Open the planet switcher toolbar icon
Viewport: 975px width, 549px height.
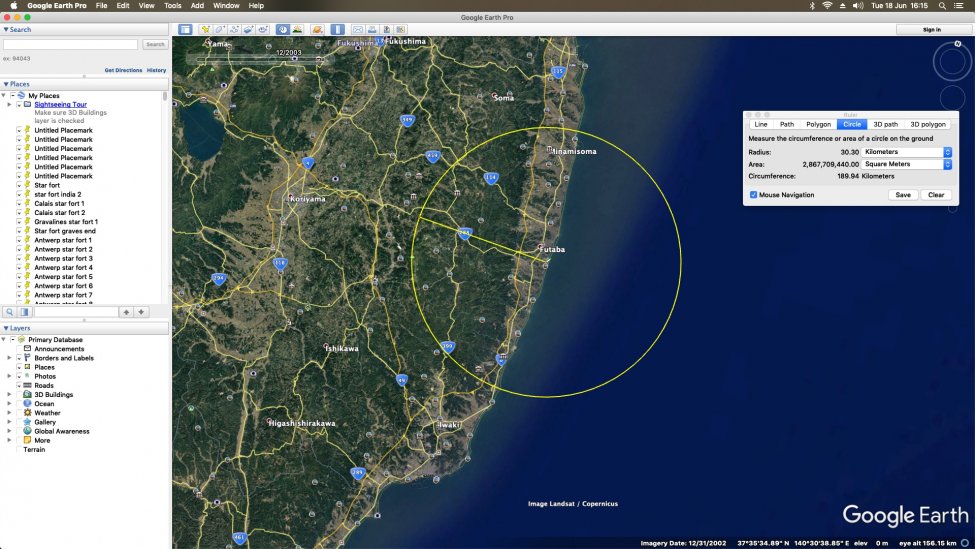pyautogui.click(x=317, y=29)
